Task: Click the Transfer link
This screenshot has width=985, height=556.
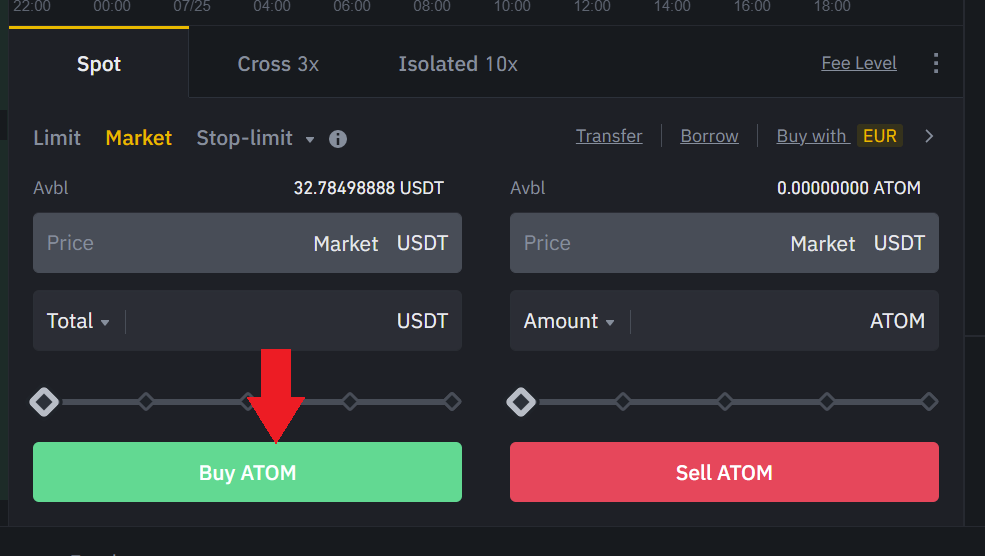Action: click(609, 136)
